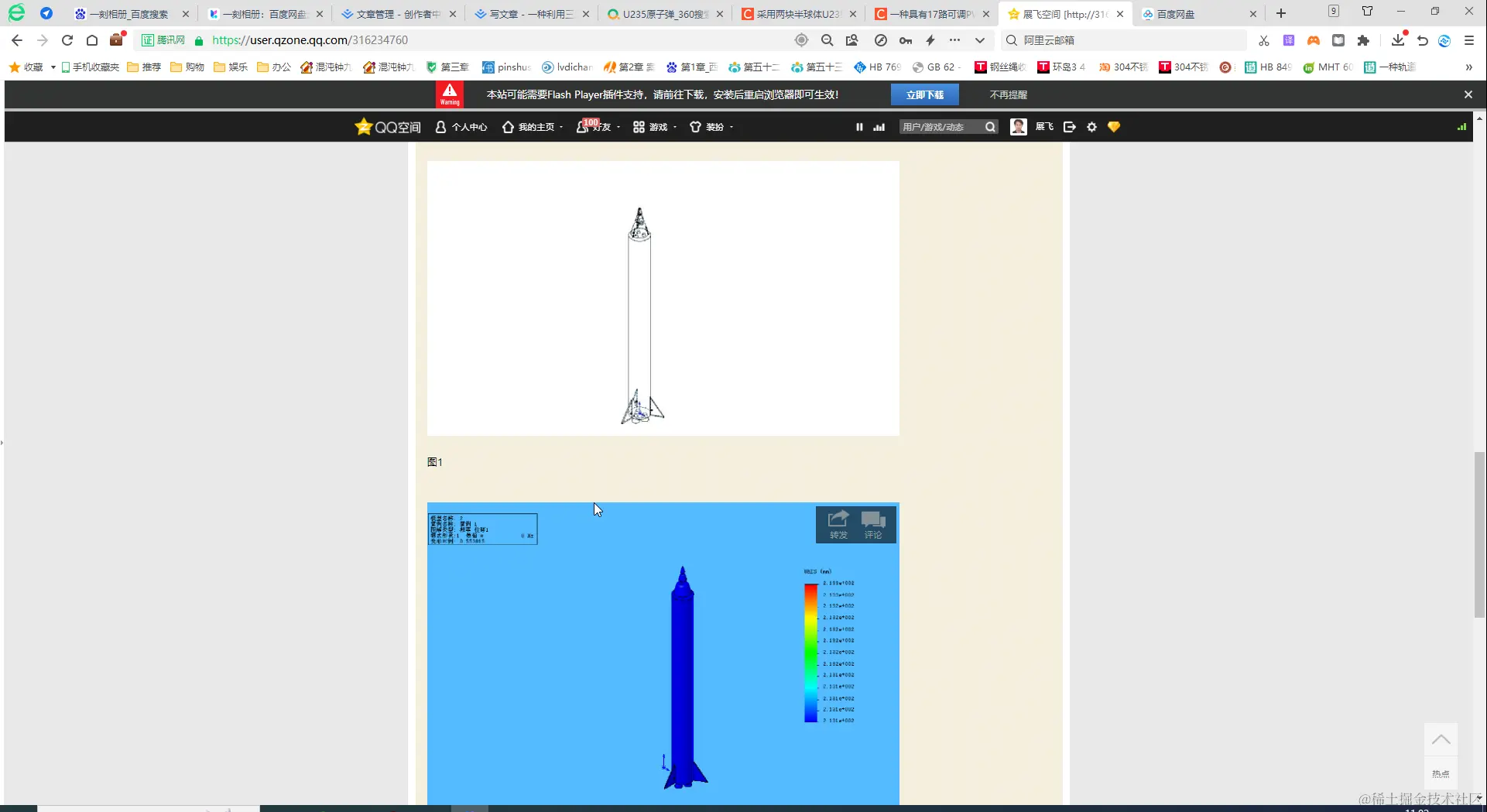
Task: Click the blue rocket simulation image
Action: click(663, 653)
